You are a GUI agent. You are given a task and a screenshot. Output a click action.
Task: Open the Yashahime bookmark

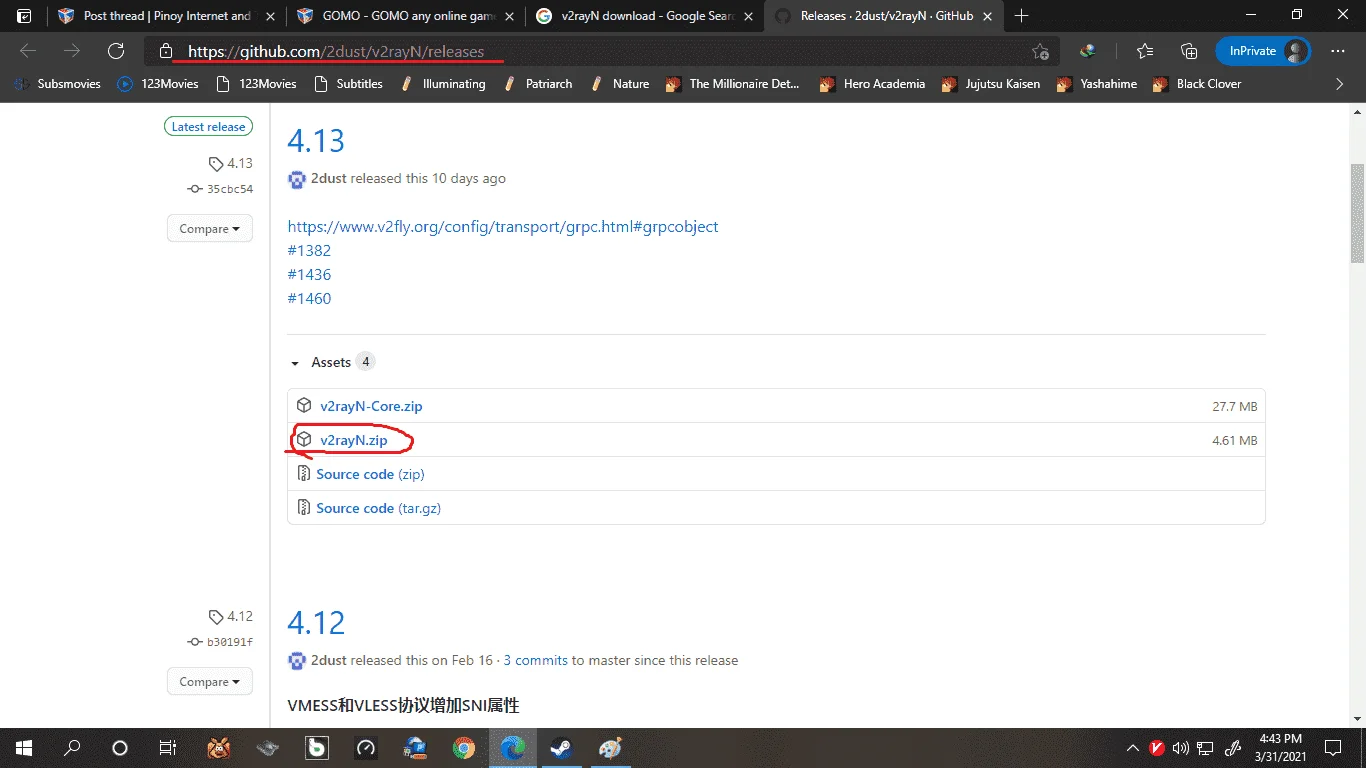pos(1096,84)
